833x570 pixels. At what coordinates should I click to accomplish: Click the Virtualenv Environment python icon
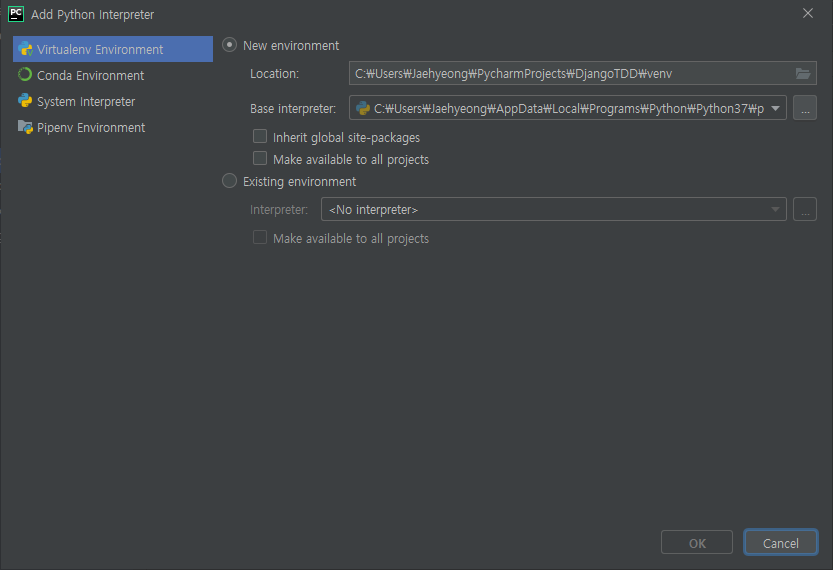25,49
